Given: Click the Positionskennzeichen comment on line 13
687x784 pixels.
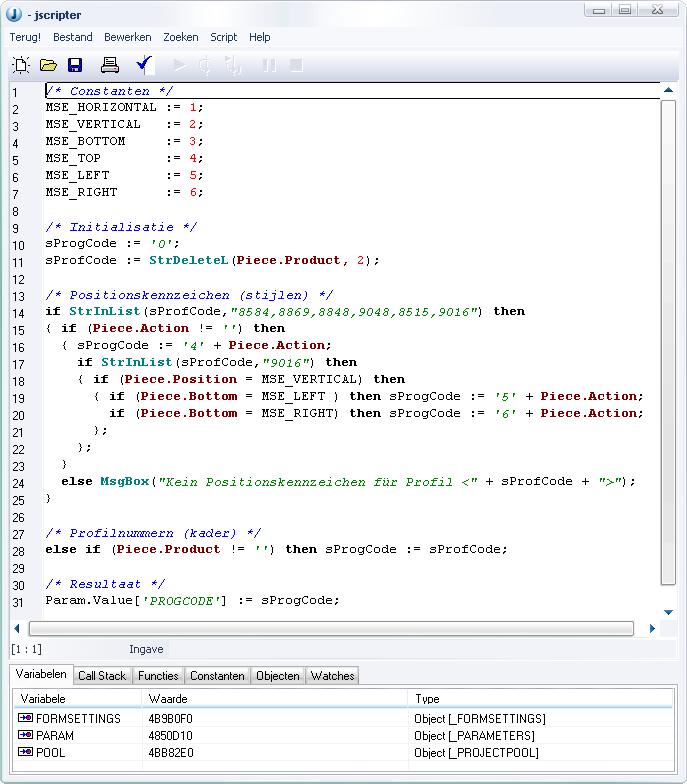Looking at the screenshot, I should [189, 295].
